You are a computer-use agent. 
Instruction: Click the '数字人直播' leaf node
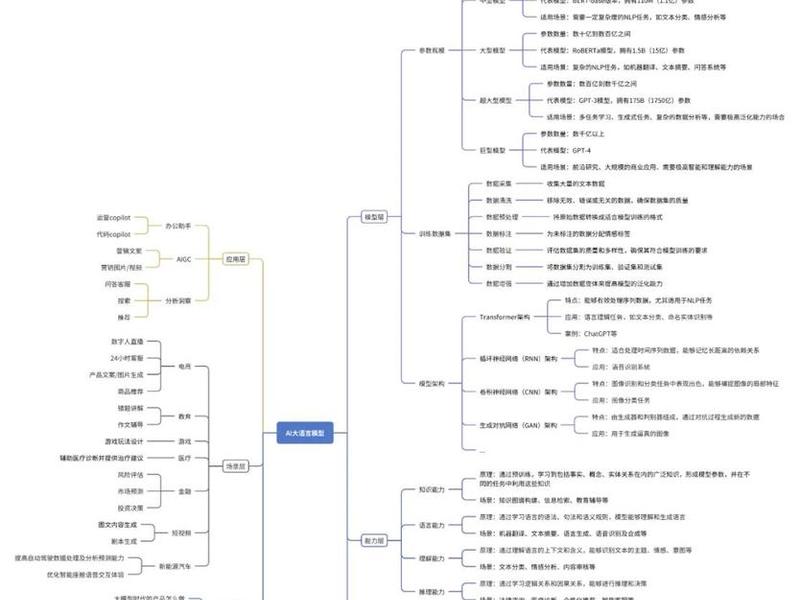click(128, 342)
